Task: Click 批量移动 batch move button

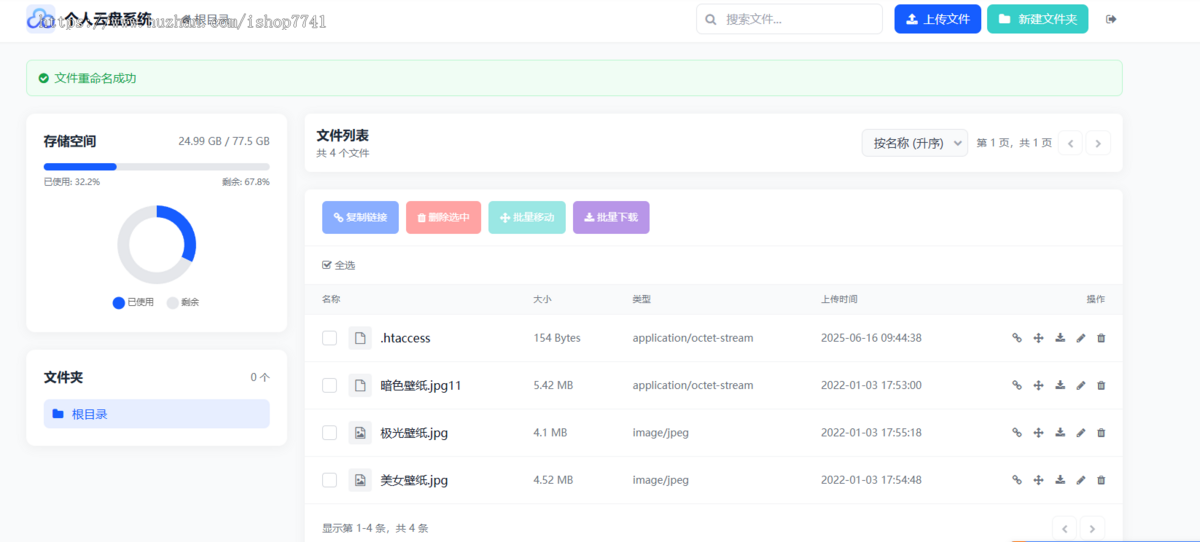Action: coord(527,217)
